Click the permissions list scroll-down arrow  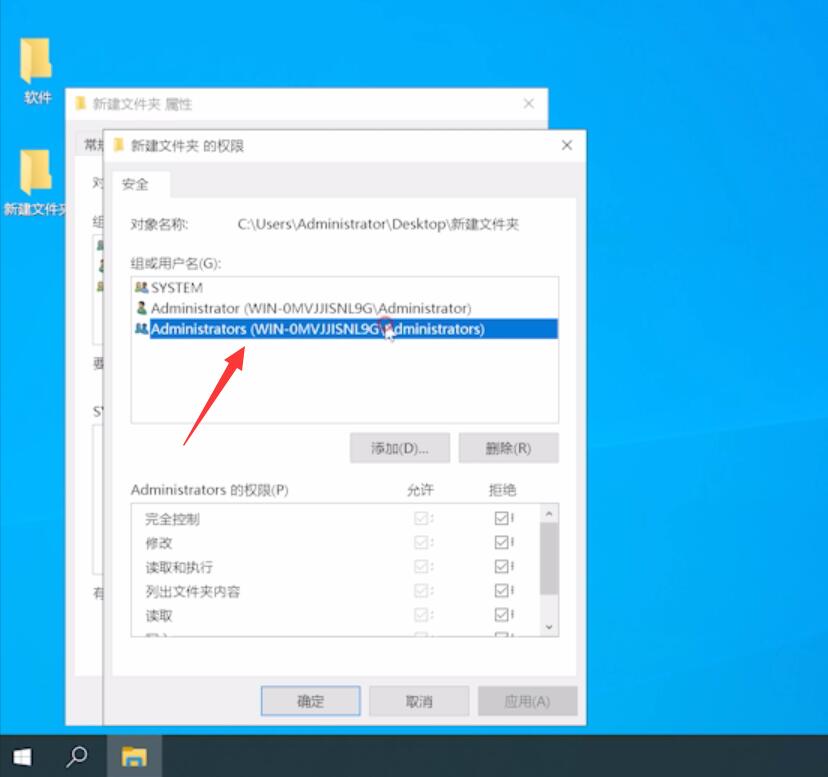[x=549, y=627]
